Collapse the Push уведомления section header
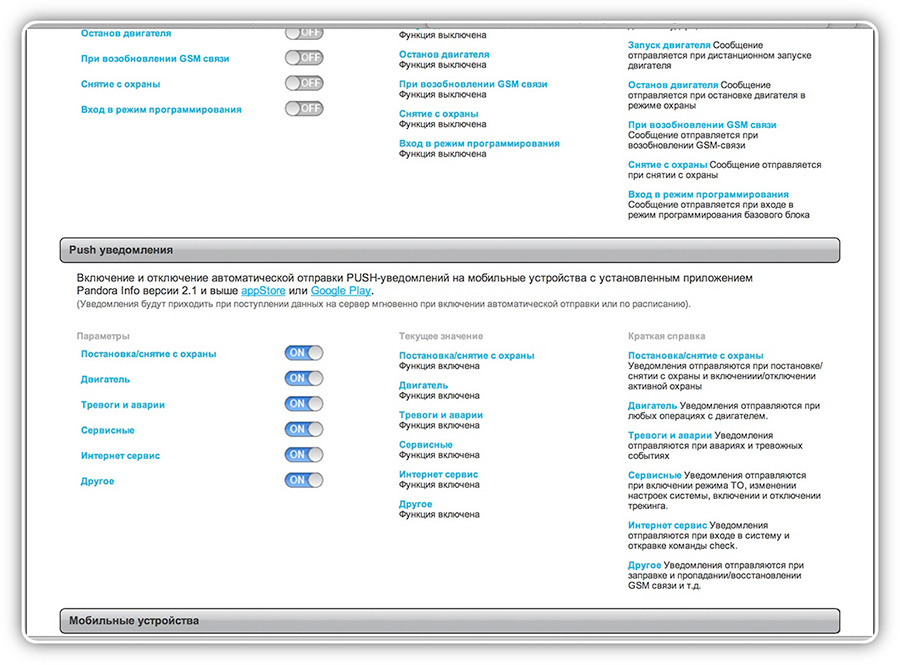Screen dimensions: 900x665 coord(449,250)
